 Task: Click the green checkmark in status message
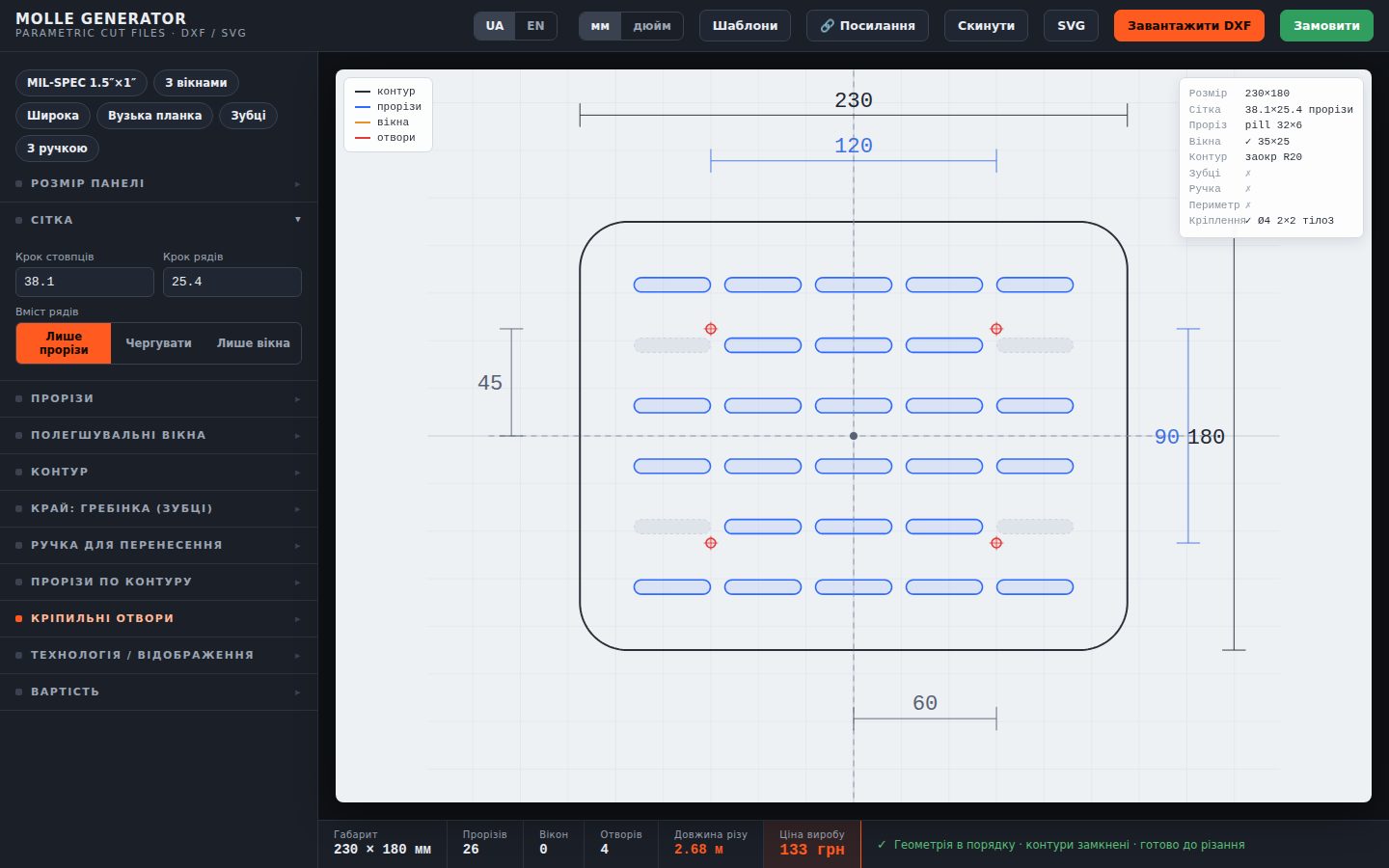882,845
